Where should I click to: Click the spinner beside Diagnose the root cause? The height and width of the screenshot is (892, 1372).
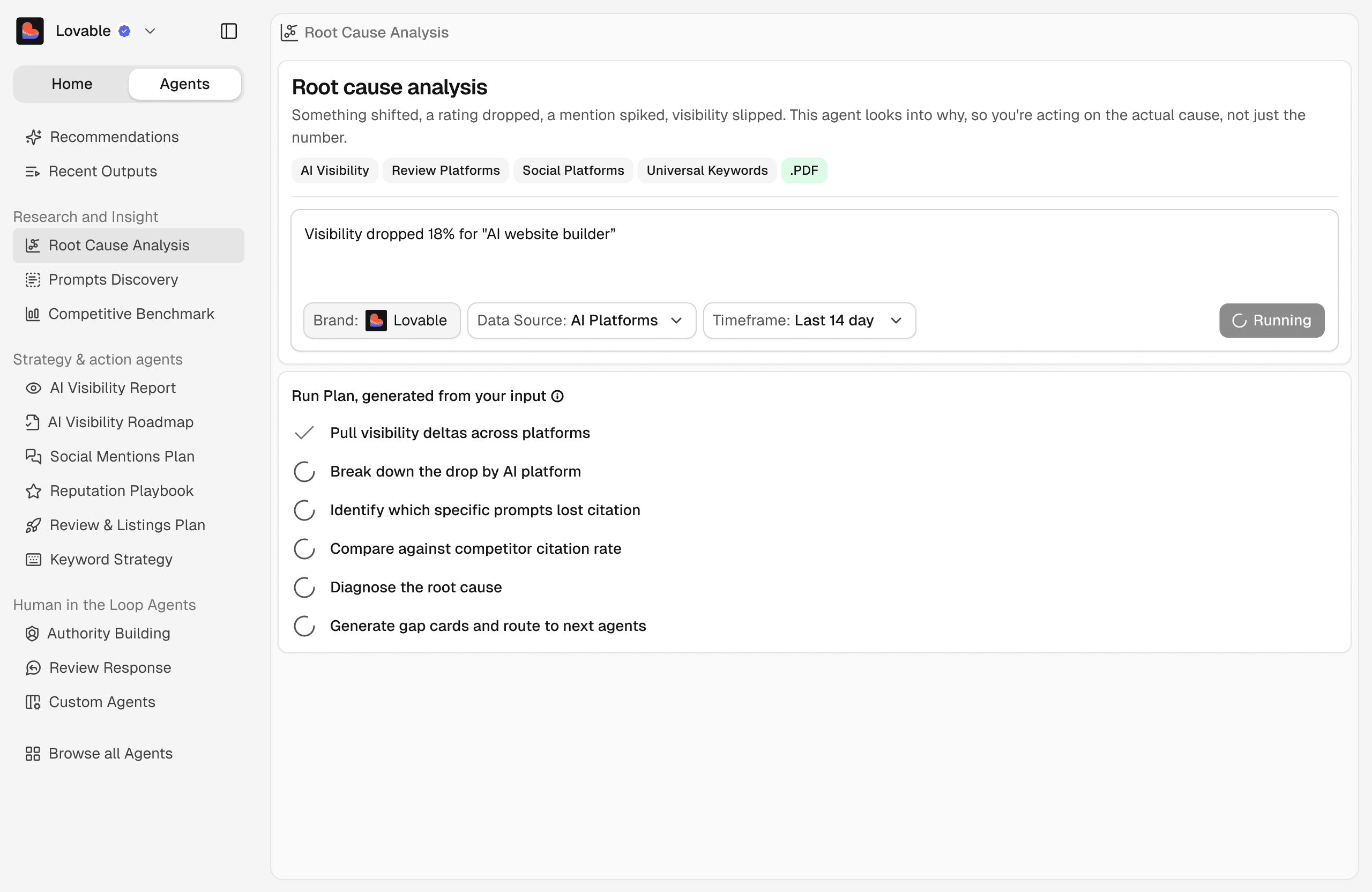(x=304, y=588)
